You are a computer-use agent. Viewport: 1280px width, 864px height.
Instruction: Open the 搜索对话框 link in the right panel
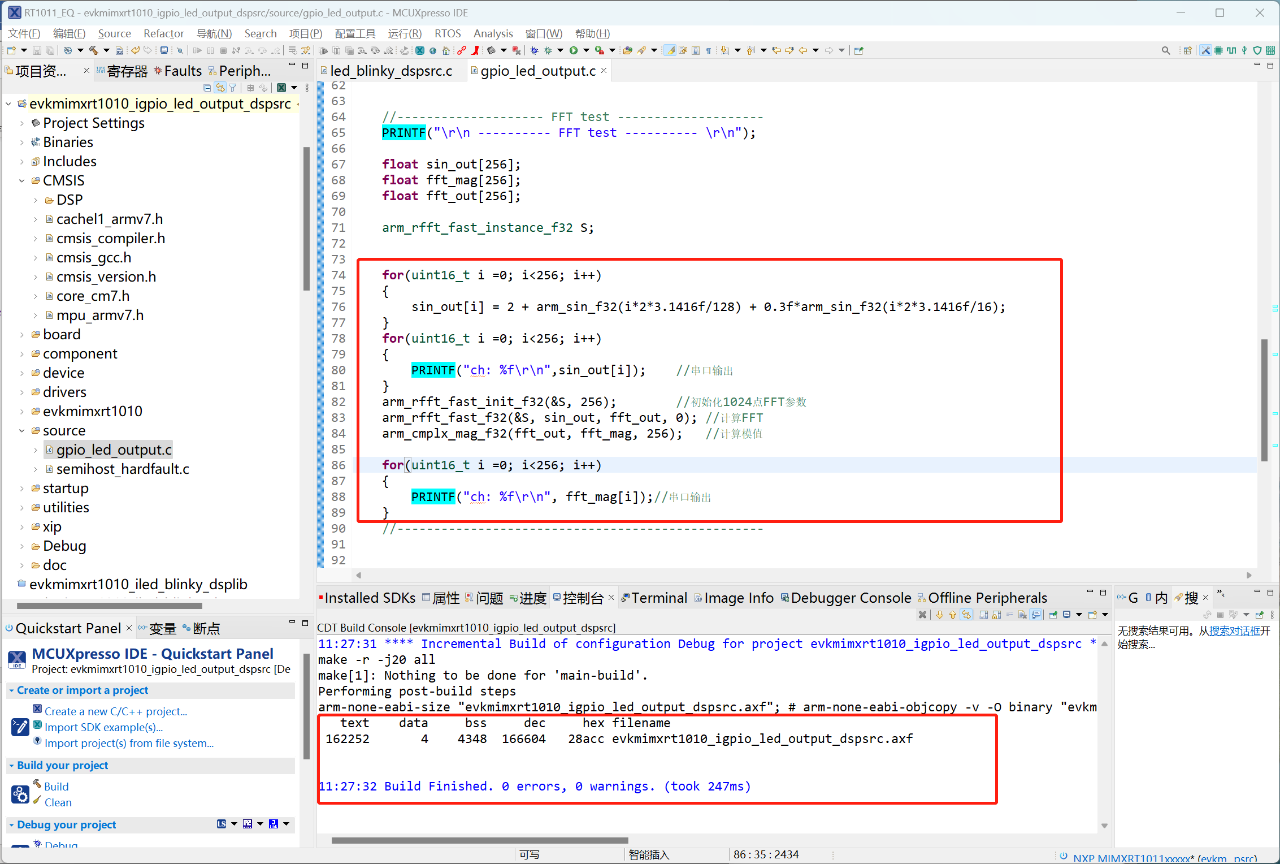point(1238,629)
